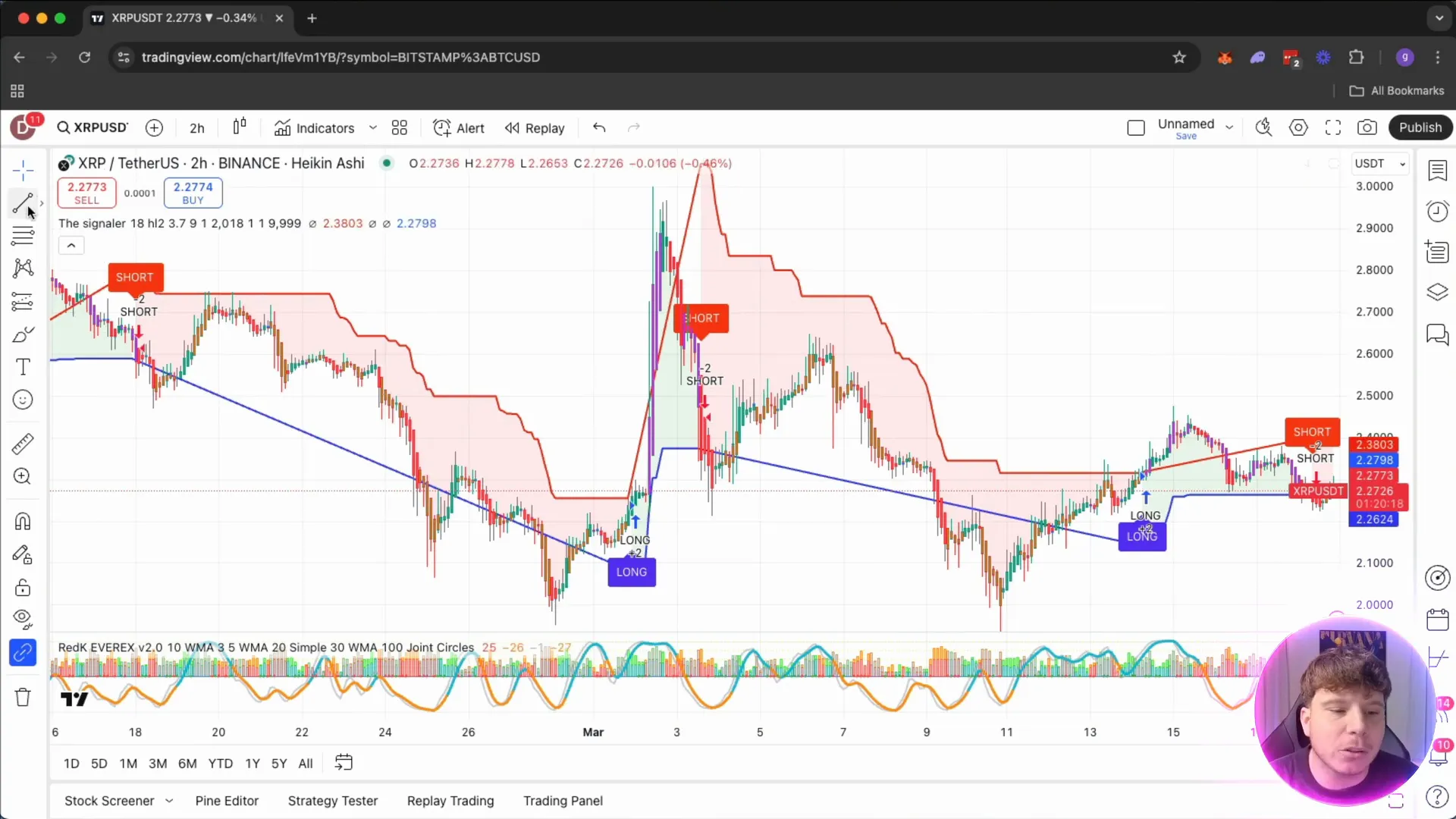Viewport: 1456px width, 819px height.
Task: Remove objects with trash icon
Action: point(23,697)
